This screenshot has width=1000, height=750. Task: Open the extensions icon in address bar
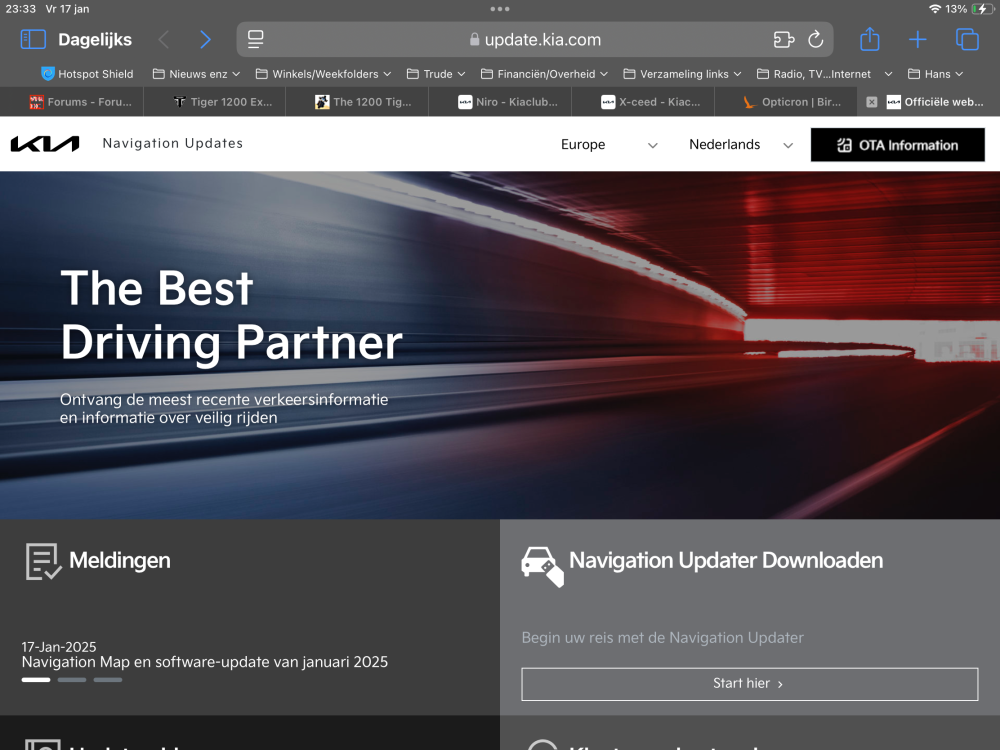point(784,40)
